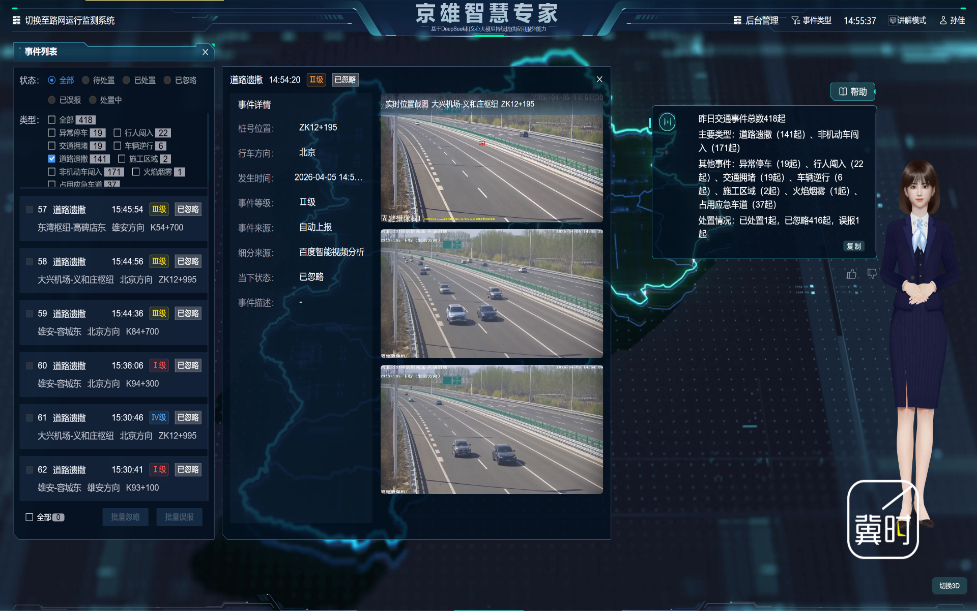Click the thumbs-up icon under the summary
Image resolution: width=977 pixels, height=611 pixels.
coord(852,273)
